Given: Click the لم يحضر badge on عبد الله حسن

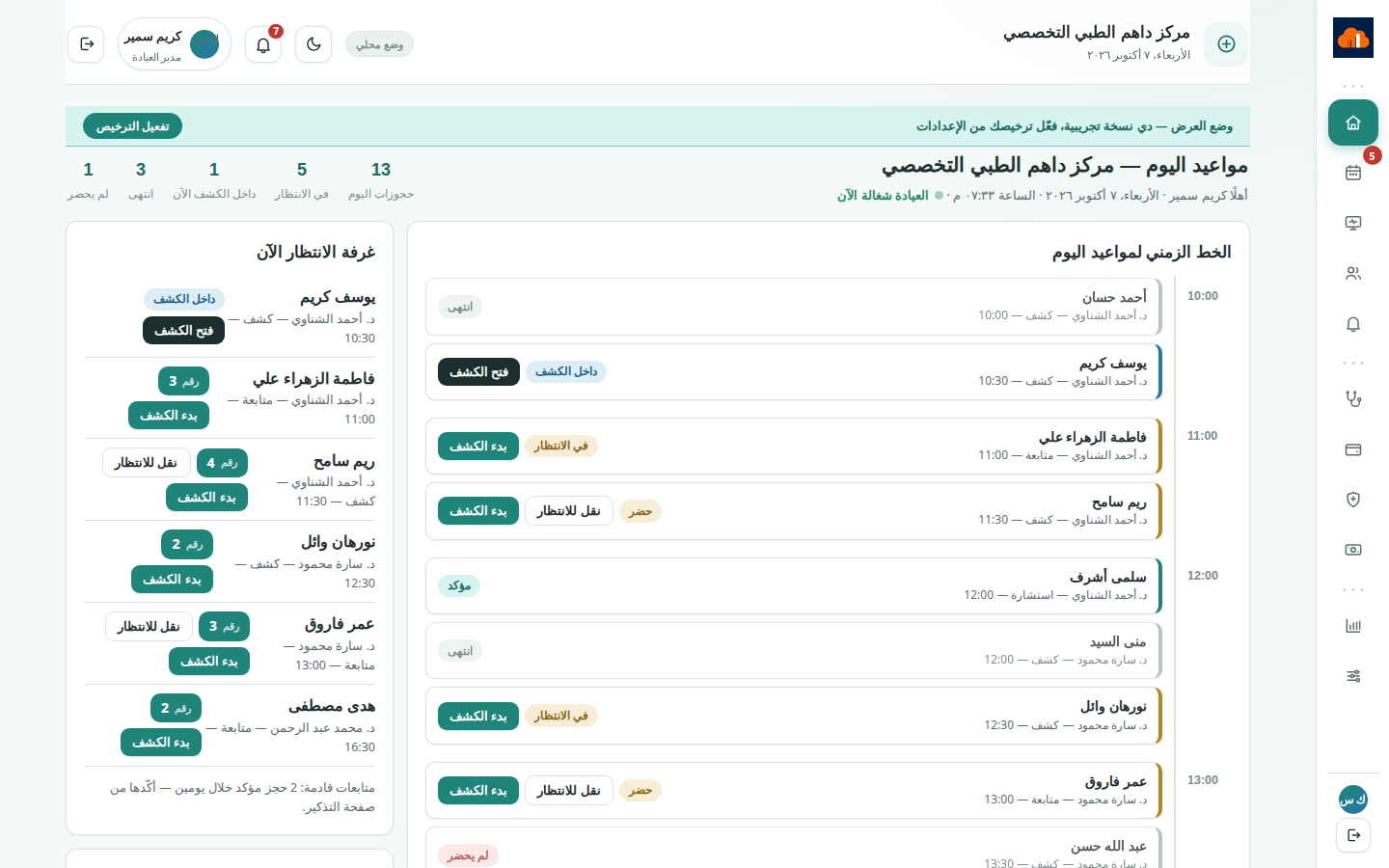Looking at the screenshot, I should [x=468, y=855].
